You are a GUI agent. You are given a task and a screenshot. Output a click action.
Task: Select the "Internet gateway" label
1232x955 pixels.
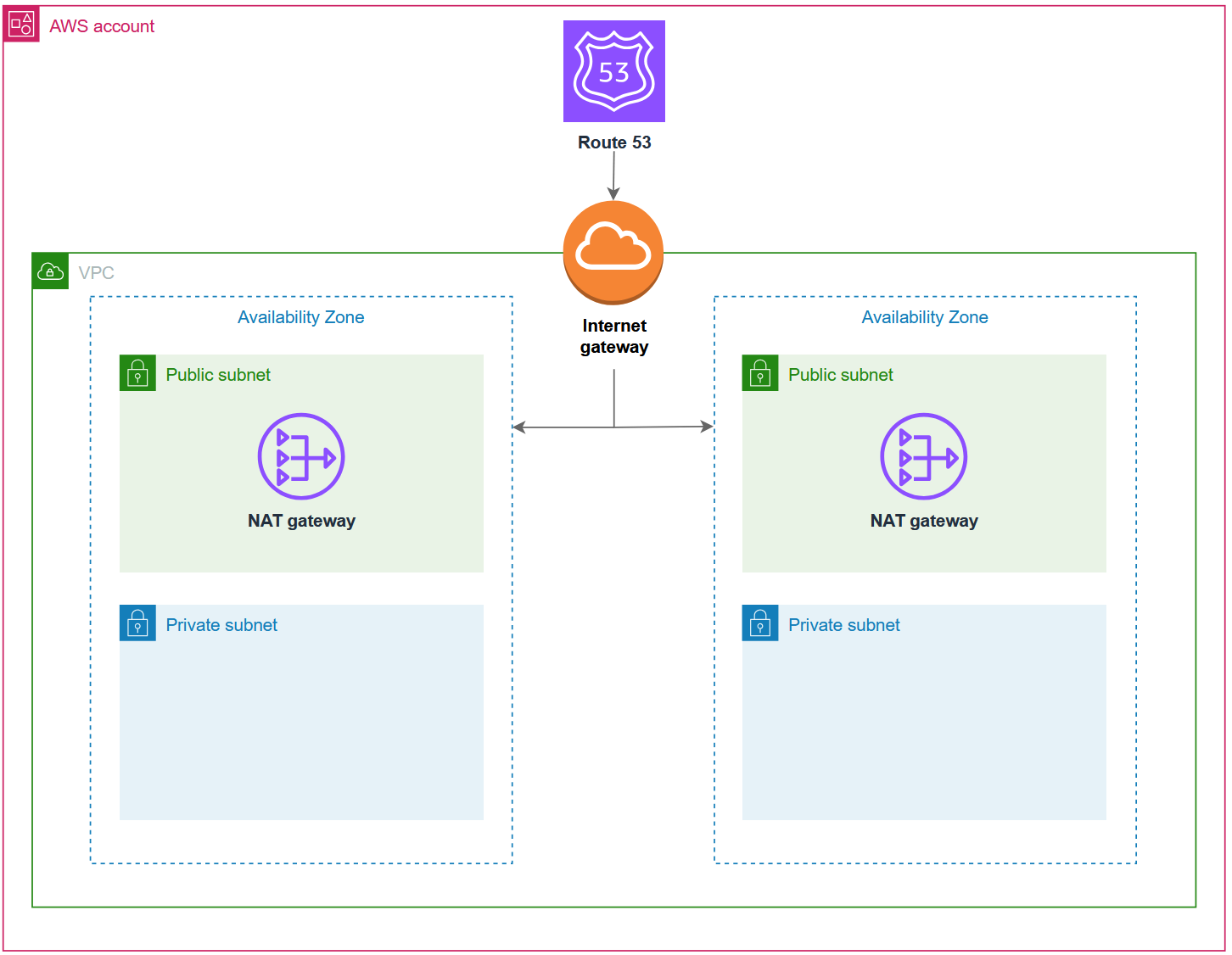click(614, 337)
